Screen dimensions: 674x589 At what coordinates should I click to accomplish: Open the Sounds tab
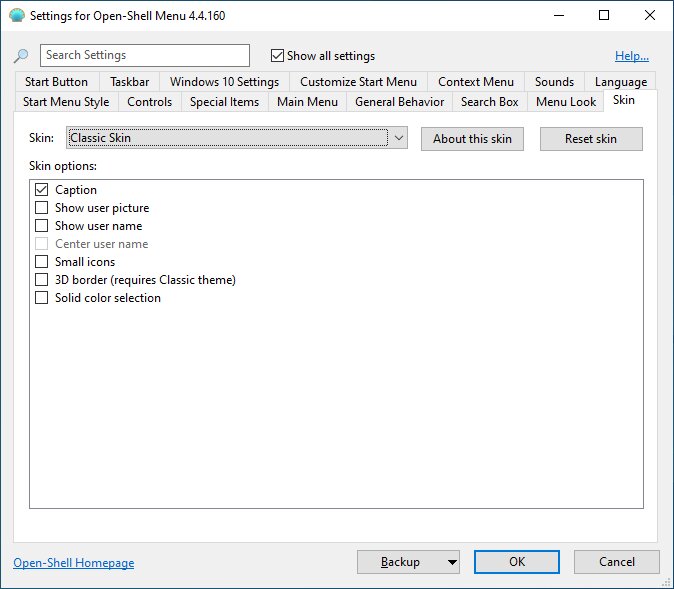coord(555,82)
